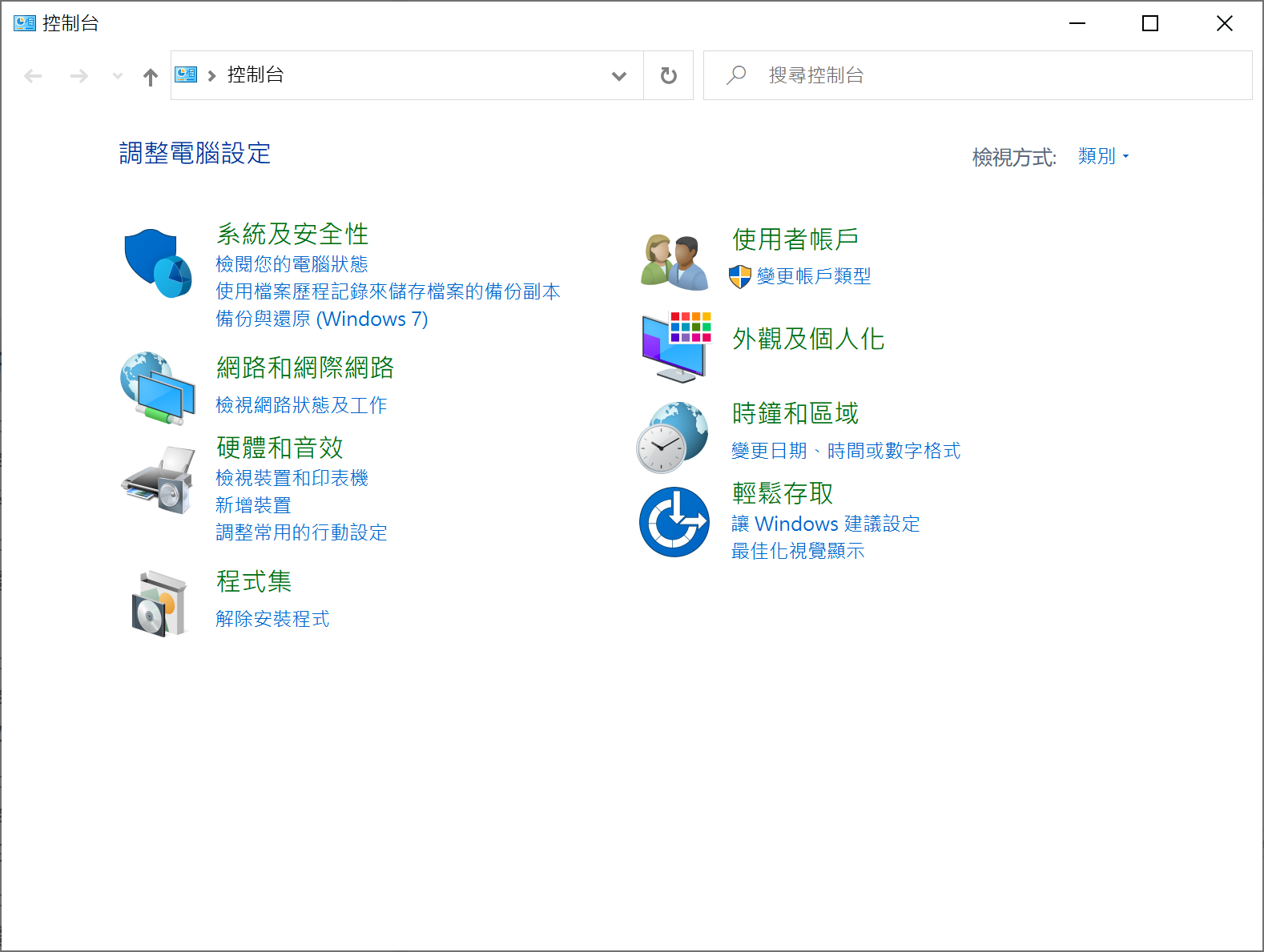
Task: Click the refresh button beside address bar
Action: coord(668,76)
